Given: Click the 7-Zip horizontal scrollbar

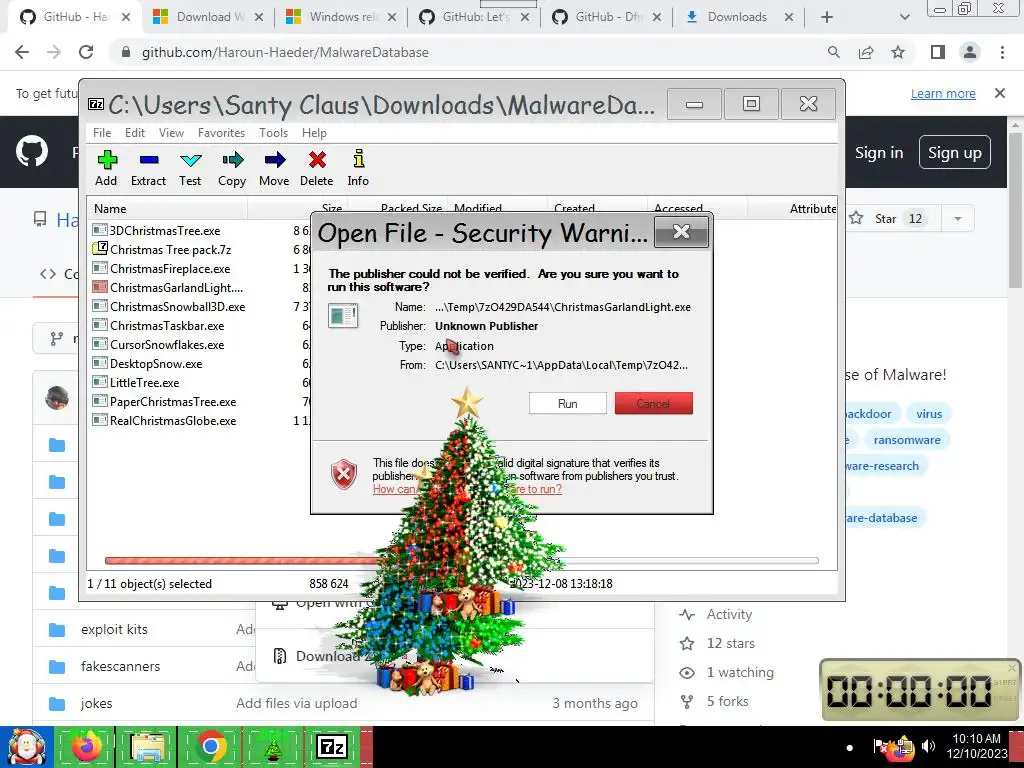Looking at the screenshot, I should pos(461,560).
